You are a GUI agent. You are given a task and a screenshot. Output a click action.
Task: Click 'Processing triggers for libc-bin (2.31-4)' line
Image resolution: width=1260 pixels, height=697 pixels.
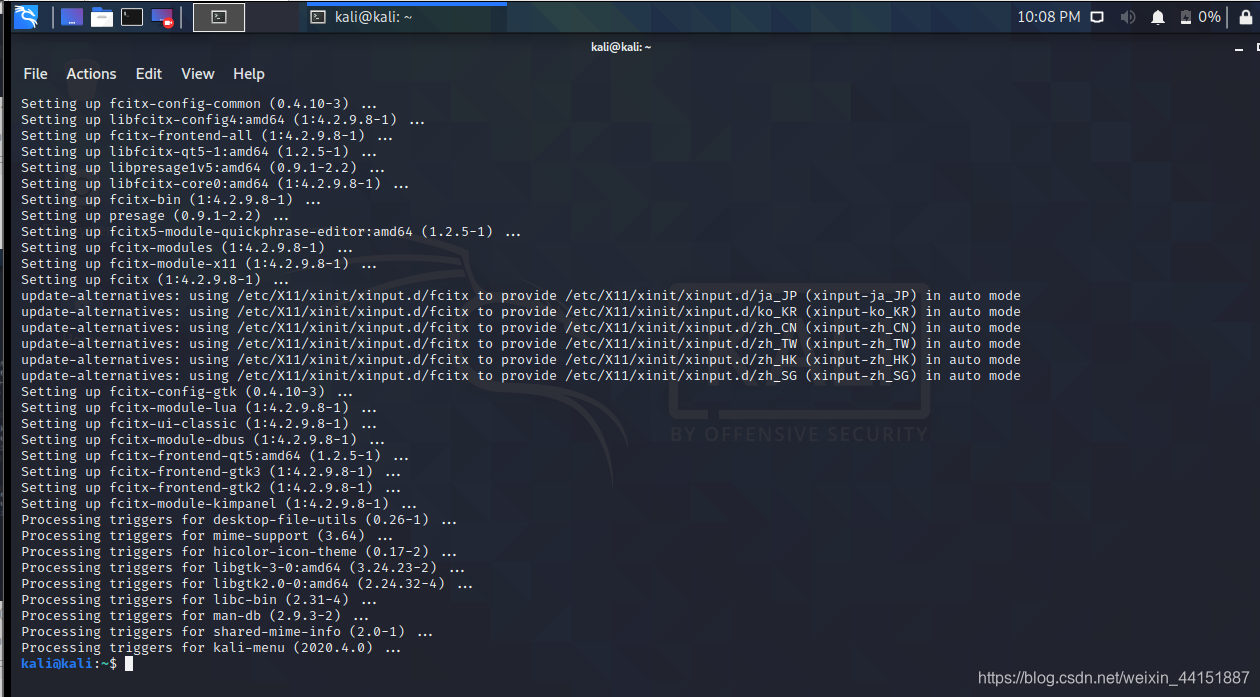pyautogui.click(x=199, y=600)
